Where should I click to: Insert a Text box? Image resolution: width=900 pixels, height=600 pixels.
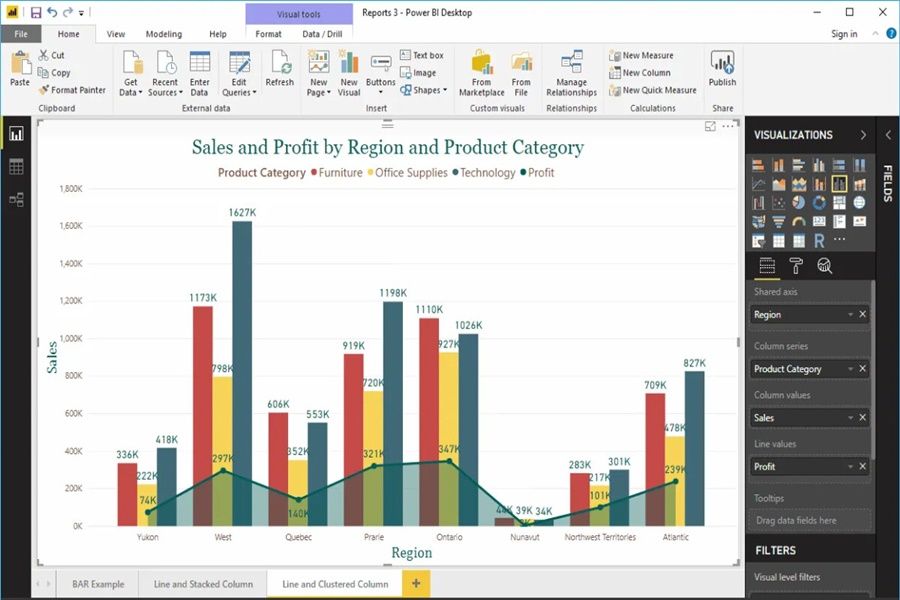422,55
